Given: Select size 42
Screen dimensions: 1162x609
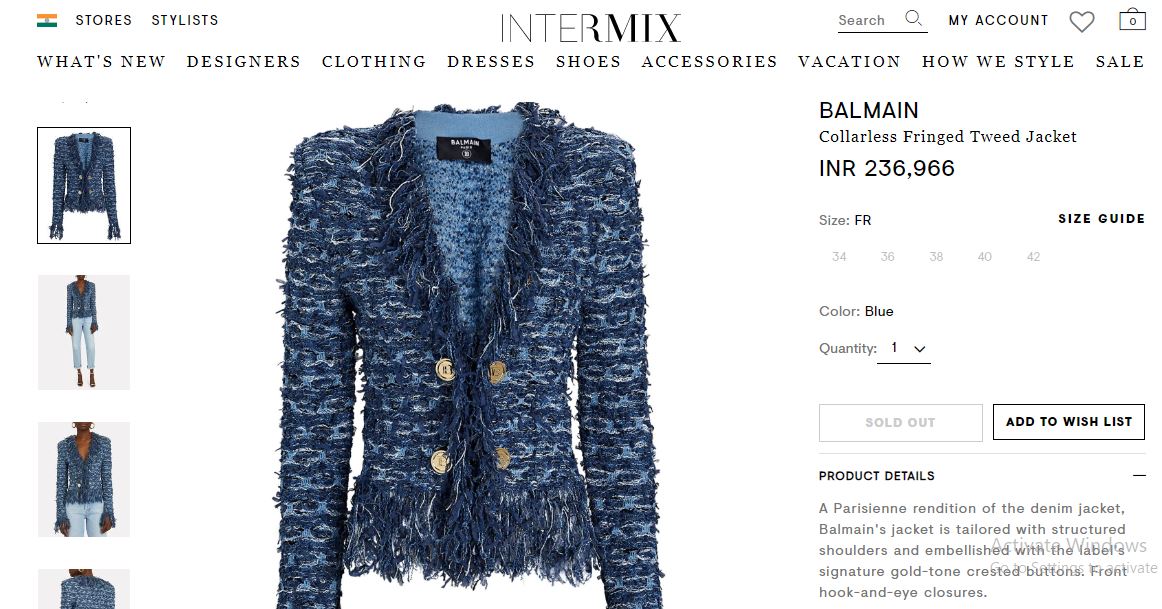Looking at the screenshot, I should click(1033, 257).
